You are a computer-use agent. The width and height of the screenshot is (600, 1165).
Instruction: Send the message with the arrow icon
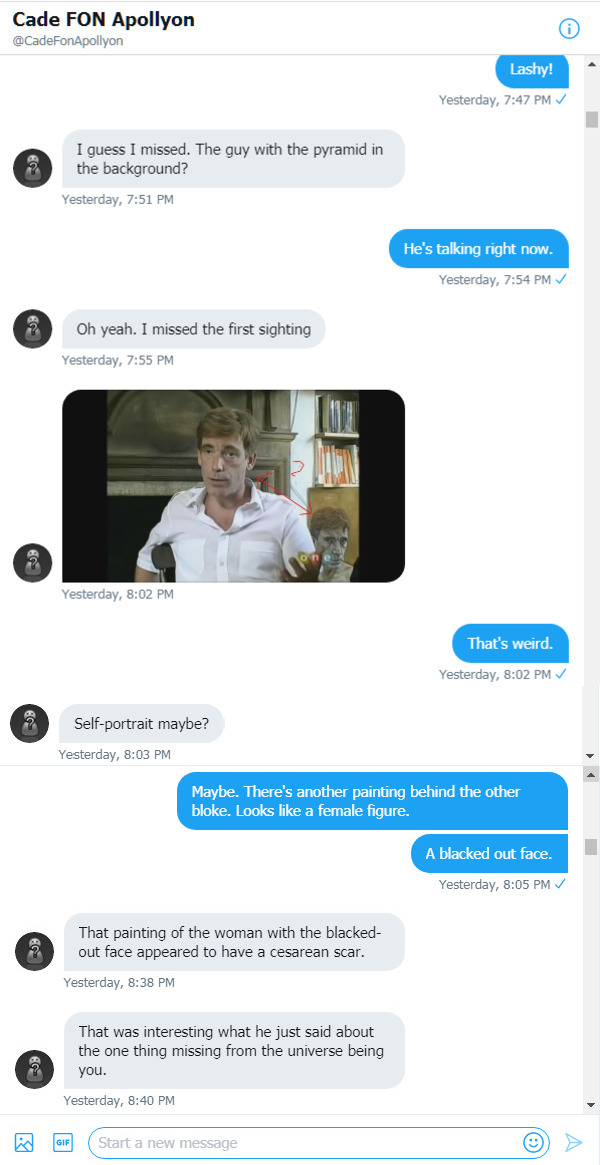pos(575,1142)
